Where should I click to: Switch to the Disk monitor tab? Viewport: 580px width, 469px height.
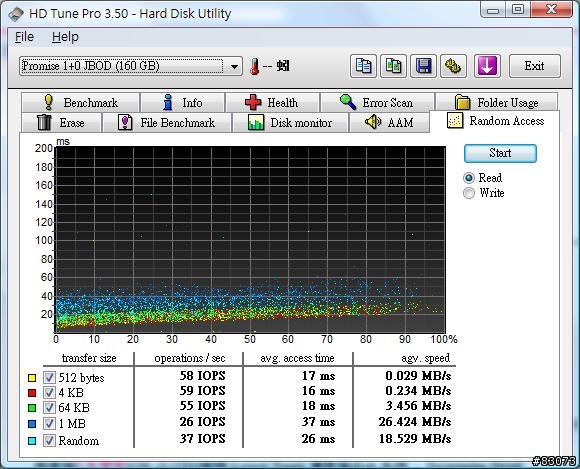pyautogui.click(x=290, y=122)
